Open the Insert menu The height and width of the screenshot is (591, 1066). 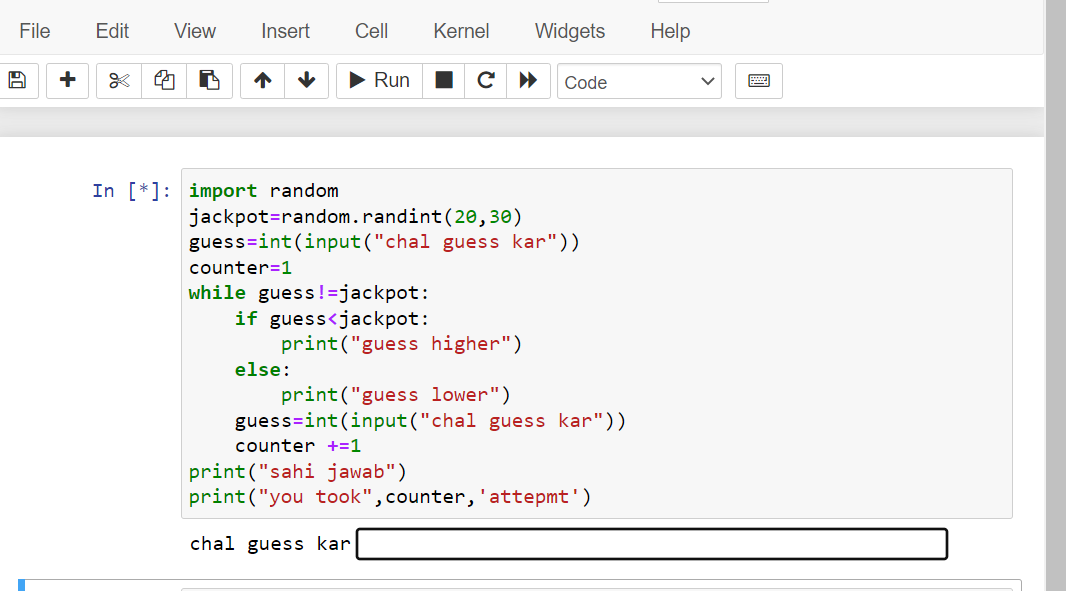pos(285,31)
